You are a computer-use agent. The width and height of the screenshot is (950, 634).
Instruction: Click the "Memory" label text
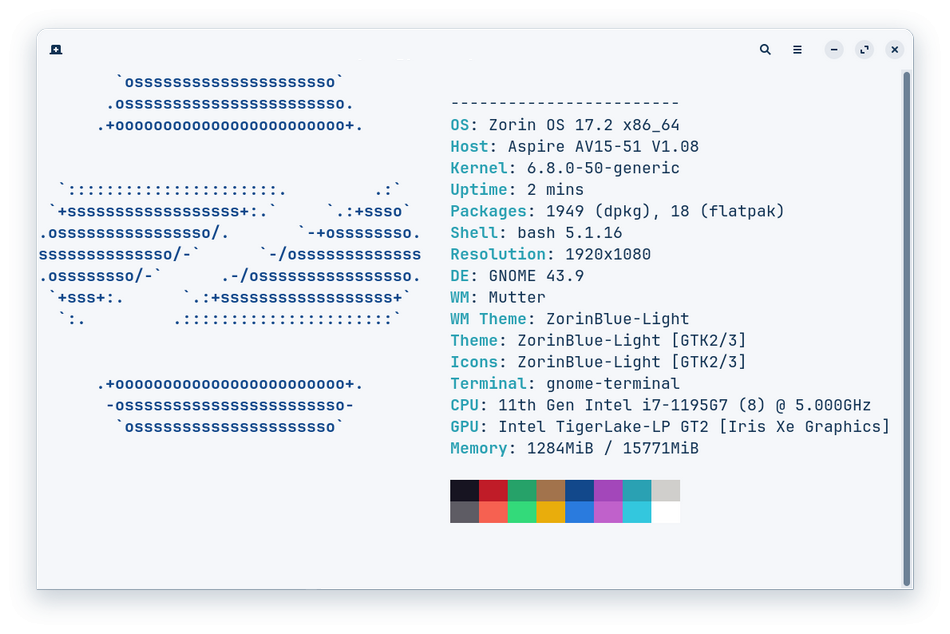(x=478, y=448)
